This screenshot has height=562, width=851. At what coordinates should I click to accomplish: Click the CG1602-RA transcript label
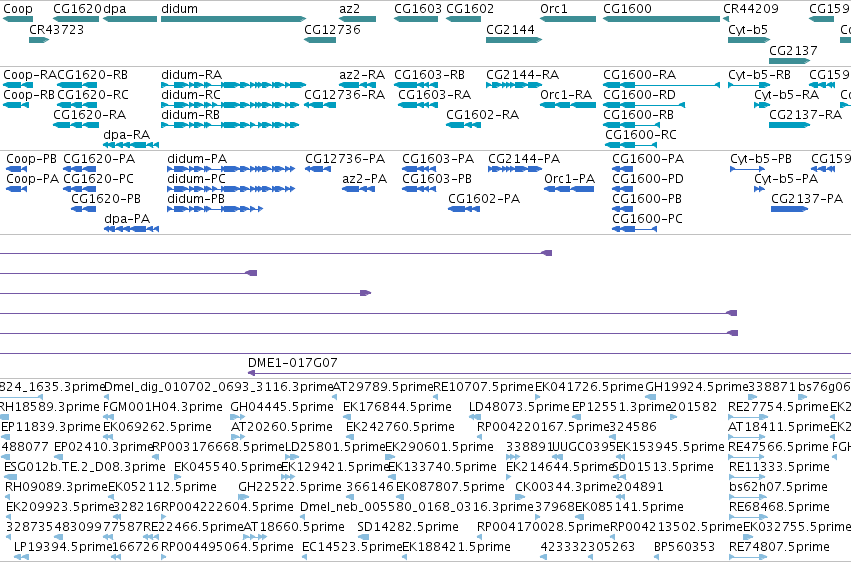(x=482, y=115)
